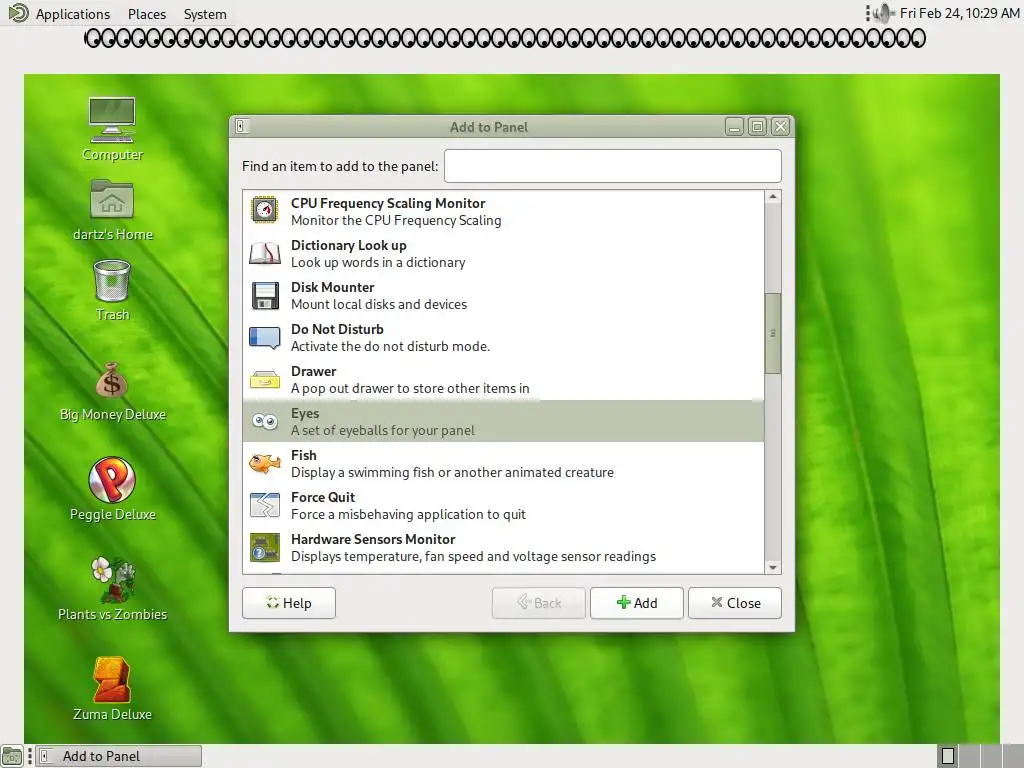Select the Do Not Disturb icon
This screenshot has width=1024, height=768.
coord(264,338)
